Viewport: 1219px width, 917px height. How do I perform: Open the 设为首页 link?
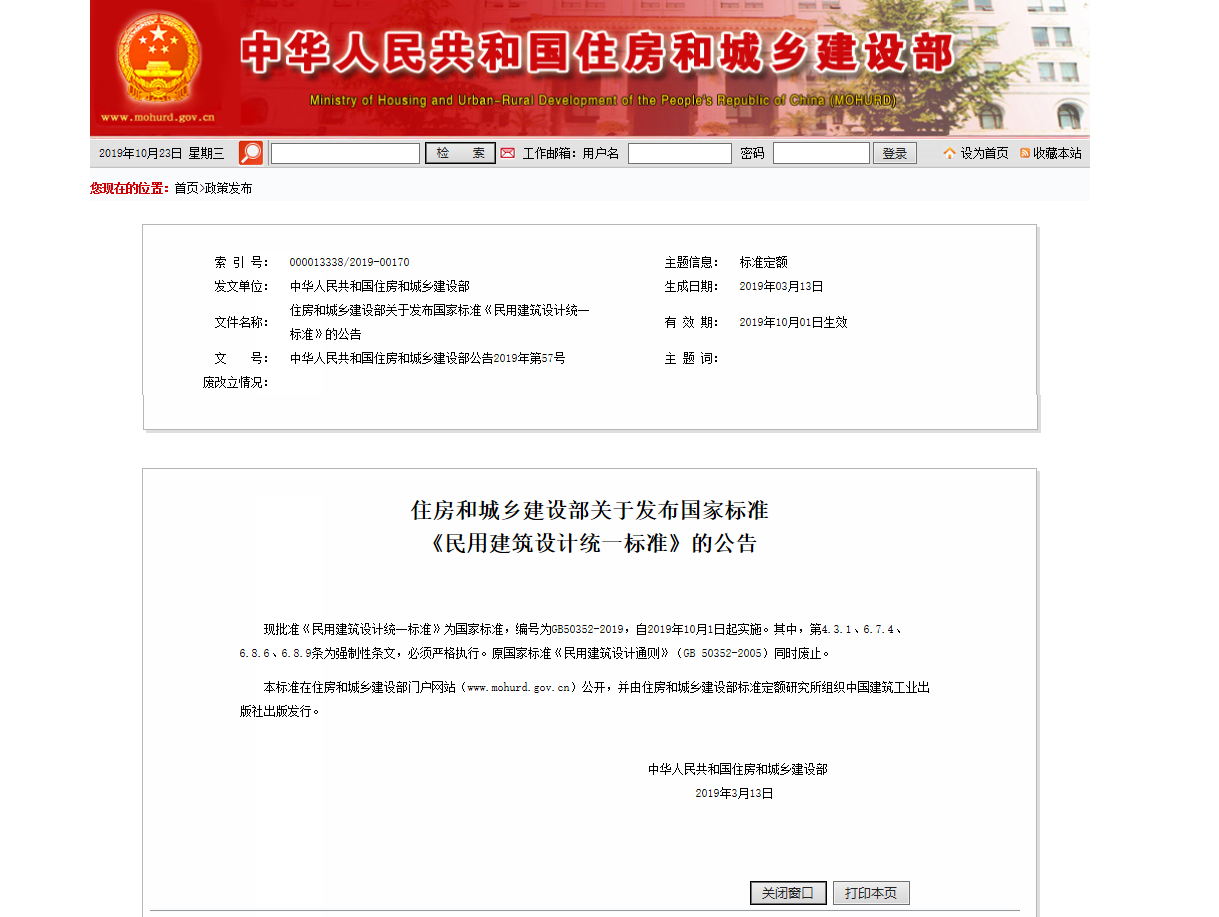pyautogui.click(x=984, y=153)
